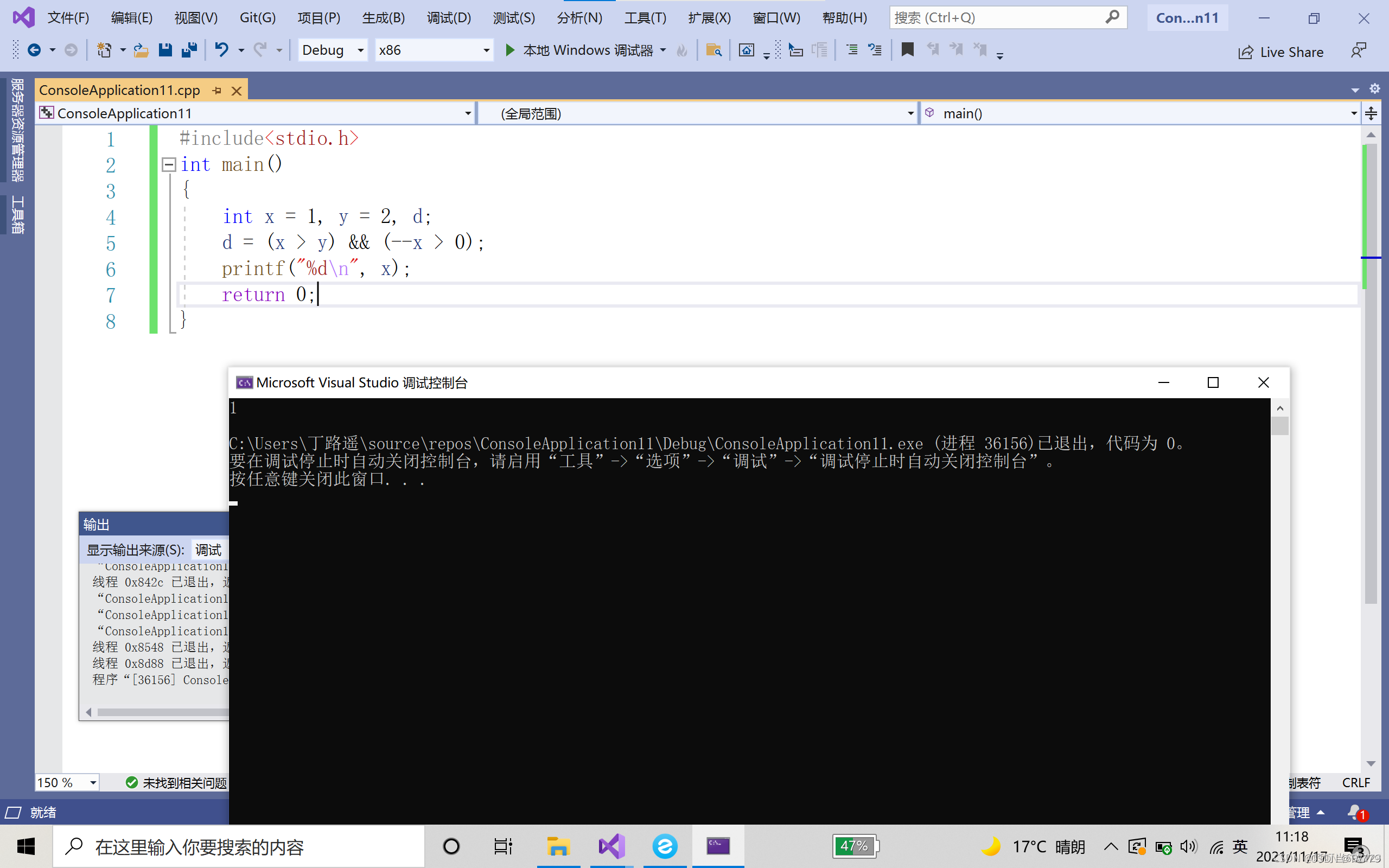Toggle pin on ConsoleApplication11.cpp tab
The height and width of the screenshot is (868, 1389).
217,91
